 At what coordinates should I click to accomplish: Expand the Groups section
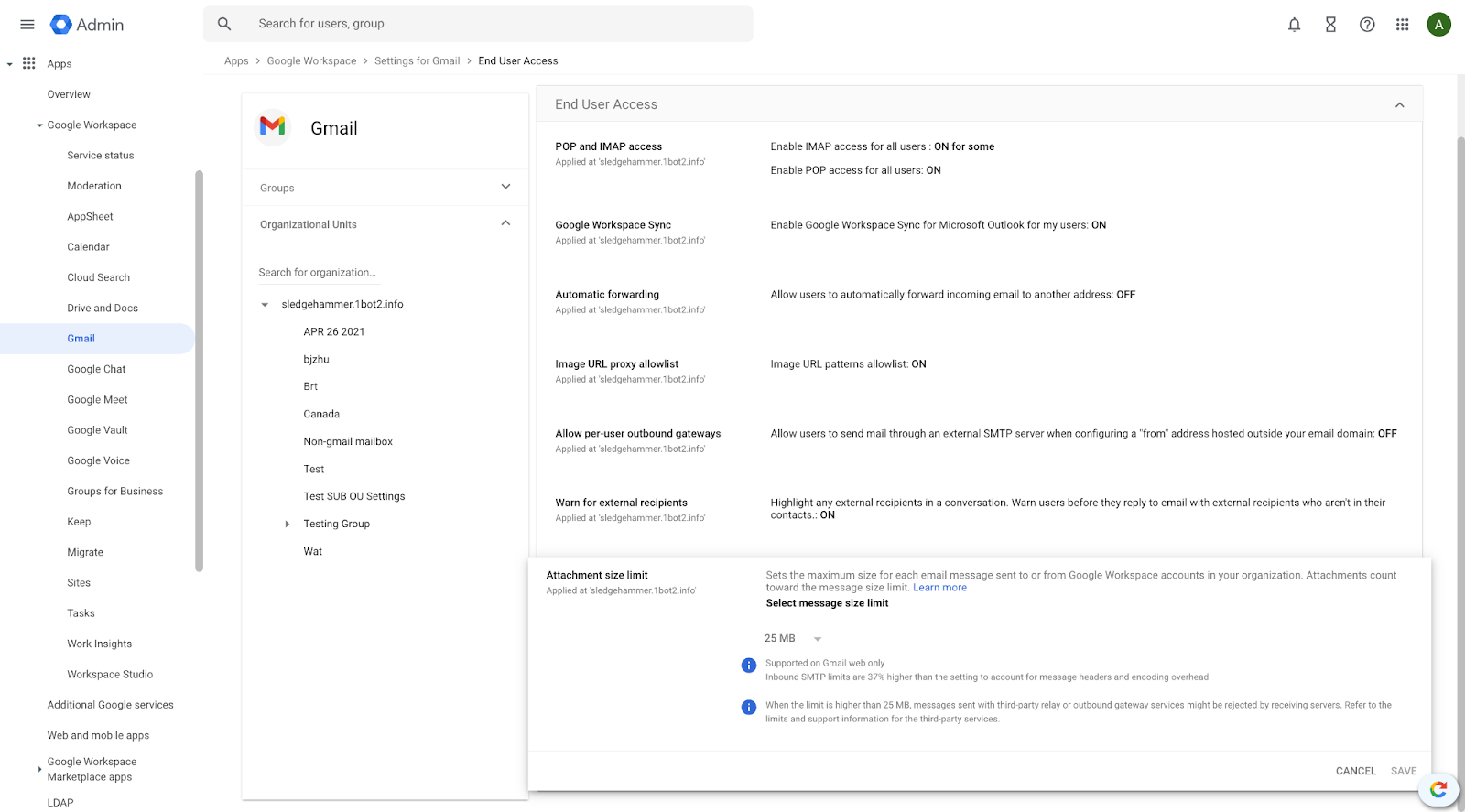(505, 187)
